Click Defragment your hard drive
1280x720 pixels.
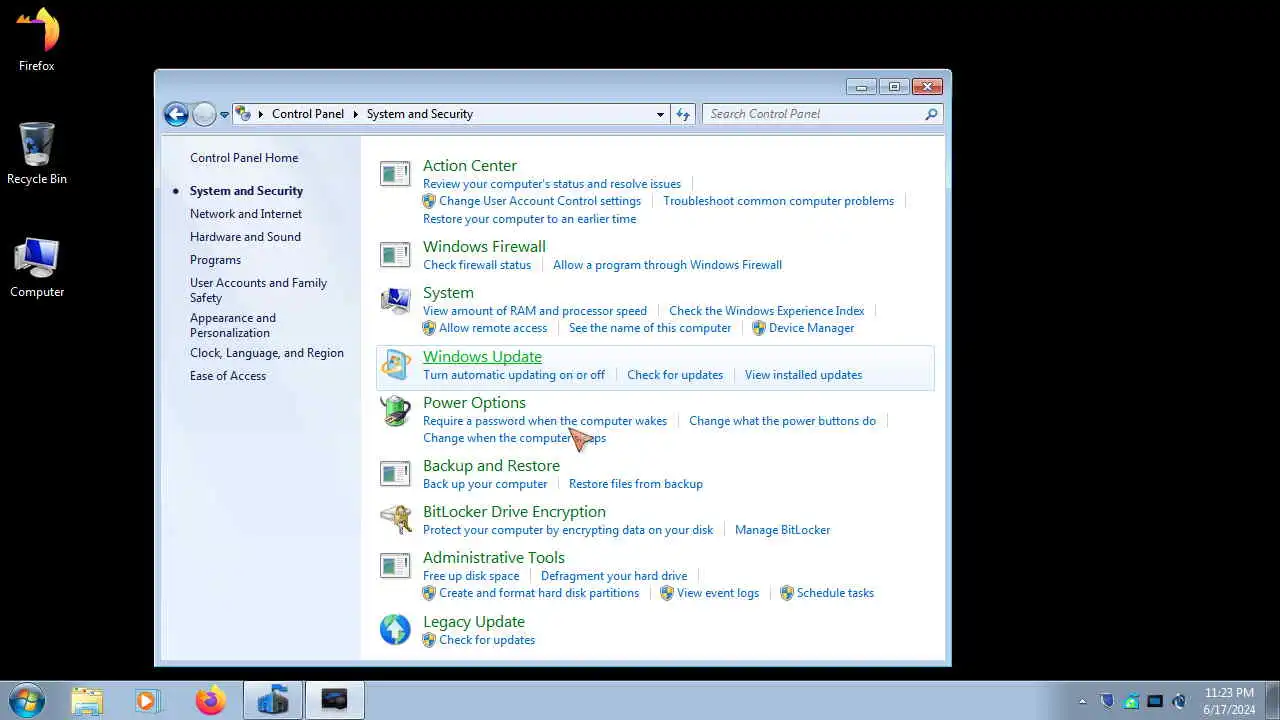pos(614,576)
